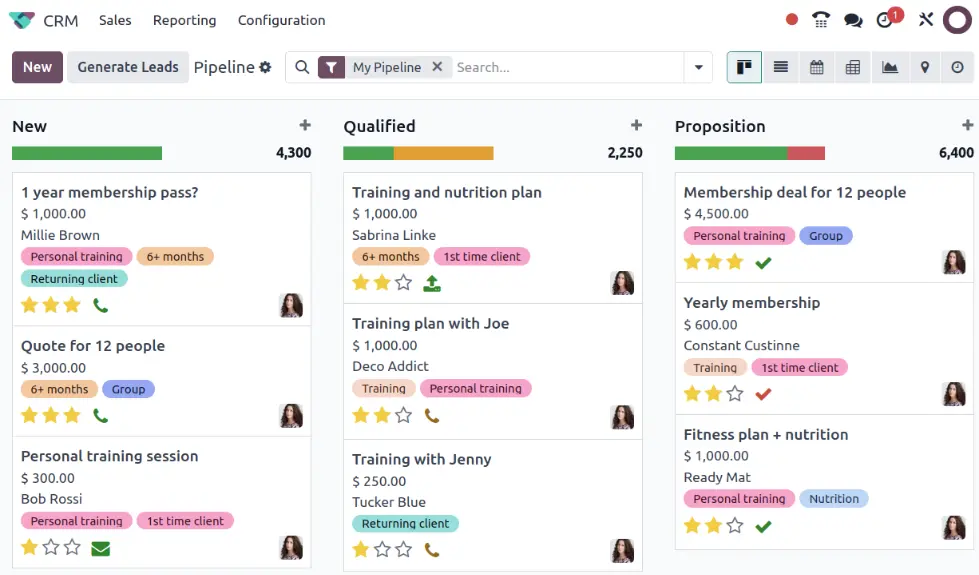Viewport: 979px width, 575px height.
Task: Switch to the list view
Action: pos(780,67)
